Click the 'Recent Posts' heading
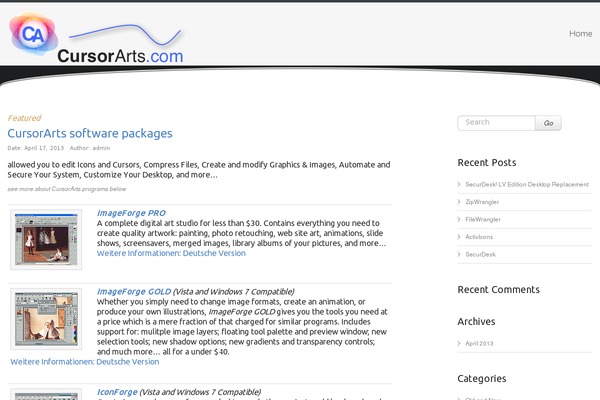The height and width of the screenshot is (400, 600). coord(487,163)
